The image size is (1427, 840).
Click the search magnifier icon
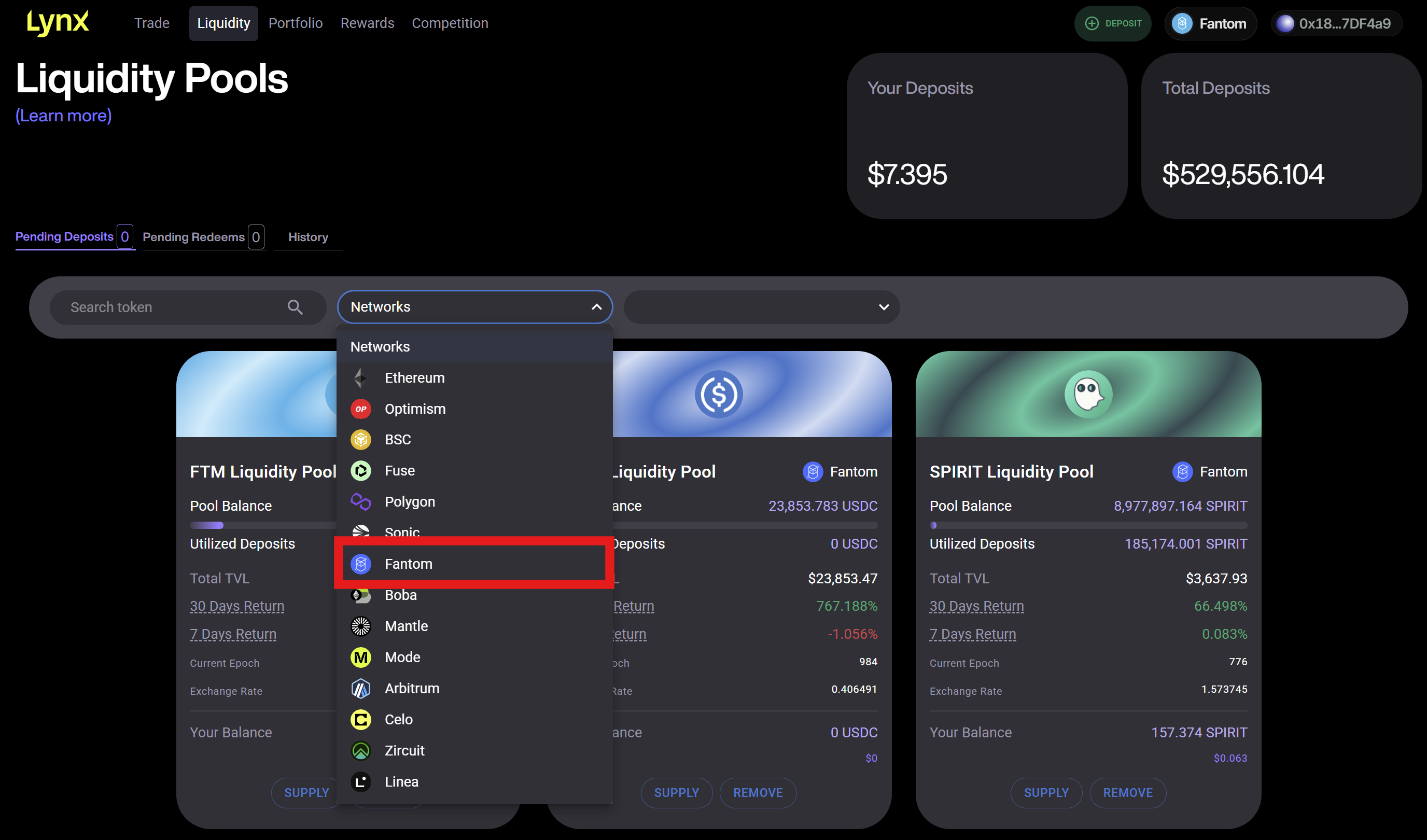tap(295, 307)
